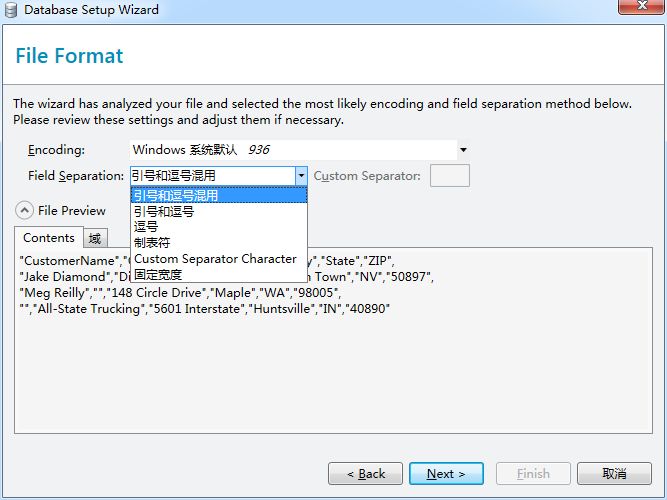Click the Database Setup Wizard title icon
Viewport: 667px width, 500px height.
pos(12,9)
